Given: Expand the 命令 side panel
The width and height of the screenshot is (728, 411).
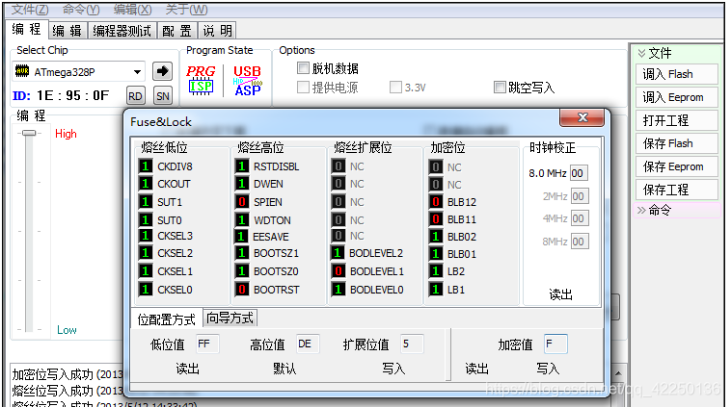Looking at the screenshot, I should [641, 210].
